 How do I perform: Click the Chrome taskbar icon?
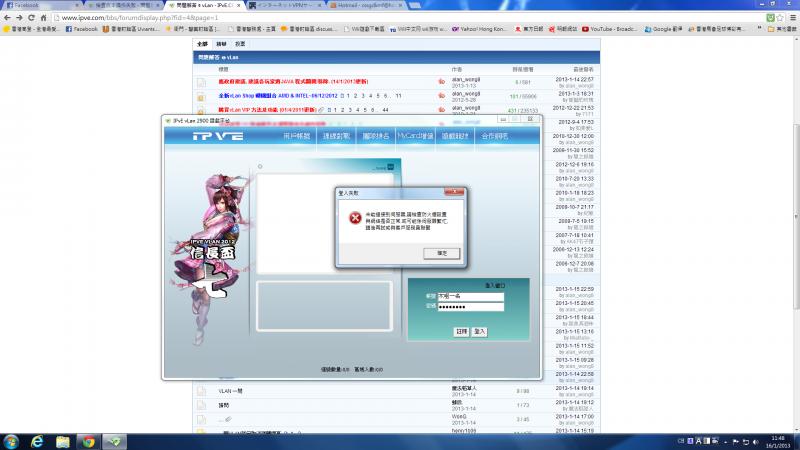point(88,441)
